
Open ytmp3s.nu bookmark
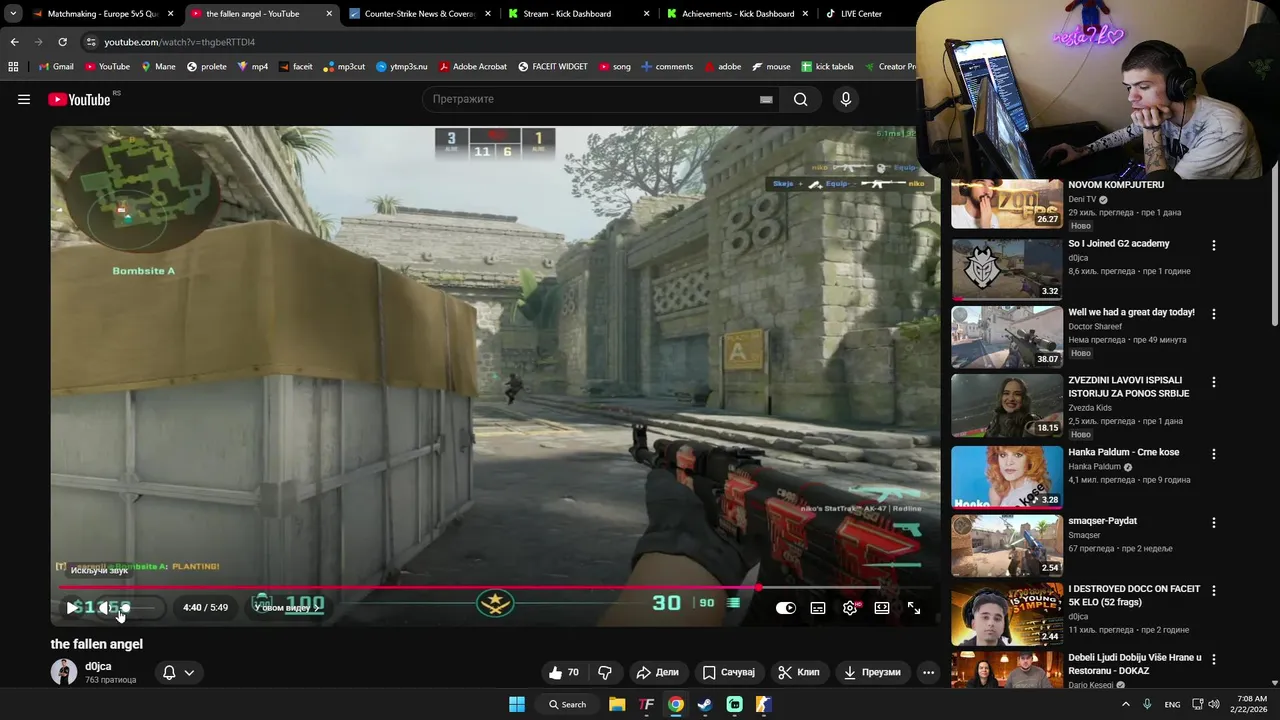coord(401,67)
